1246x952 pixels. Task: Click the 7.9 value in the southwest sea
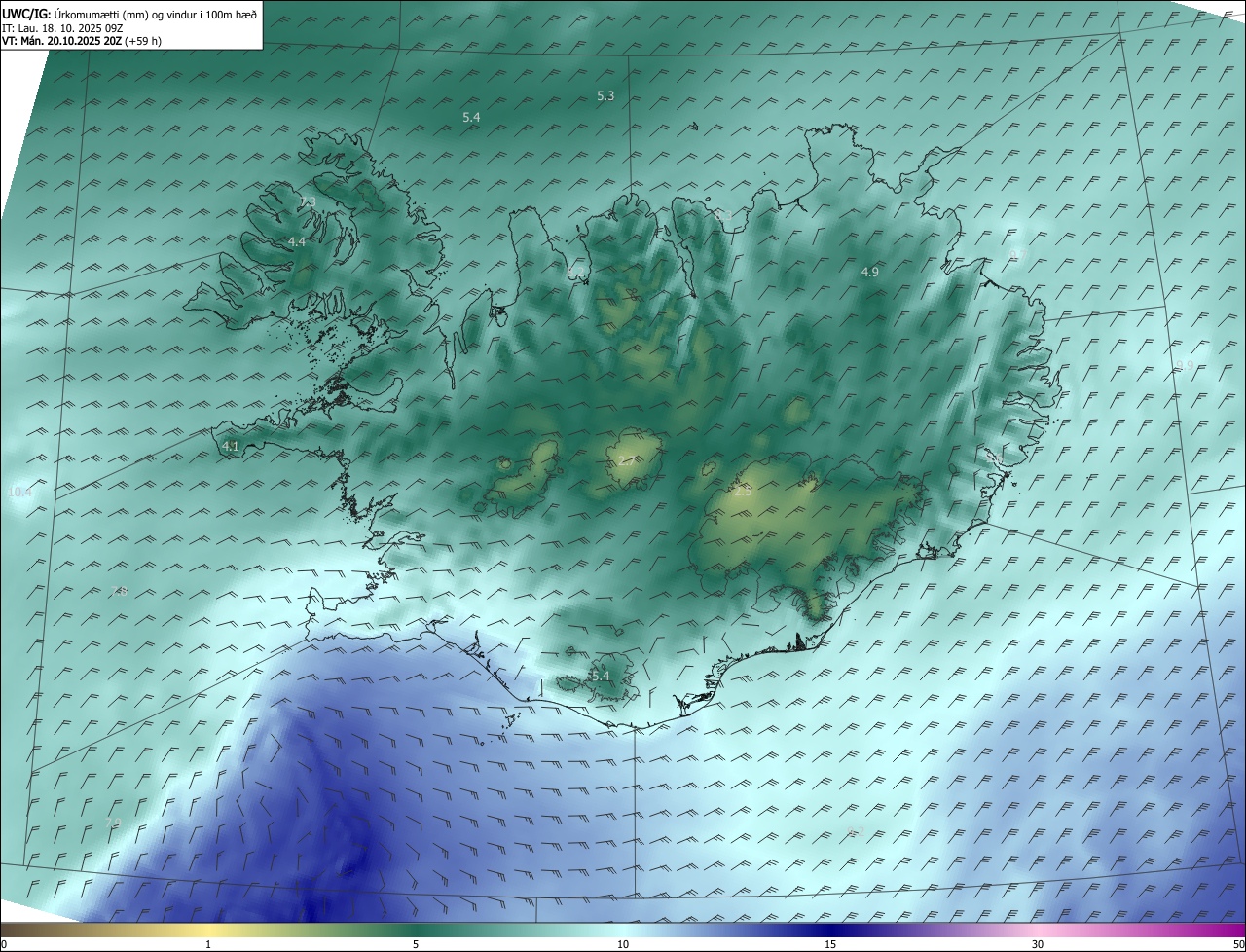[x=113, y=824]
